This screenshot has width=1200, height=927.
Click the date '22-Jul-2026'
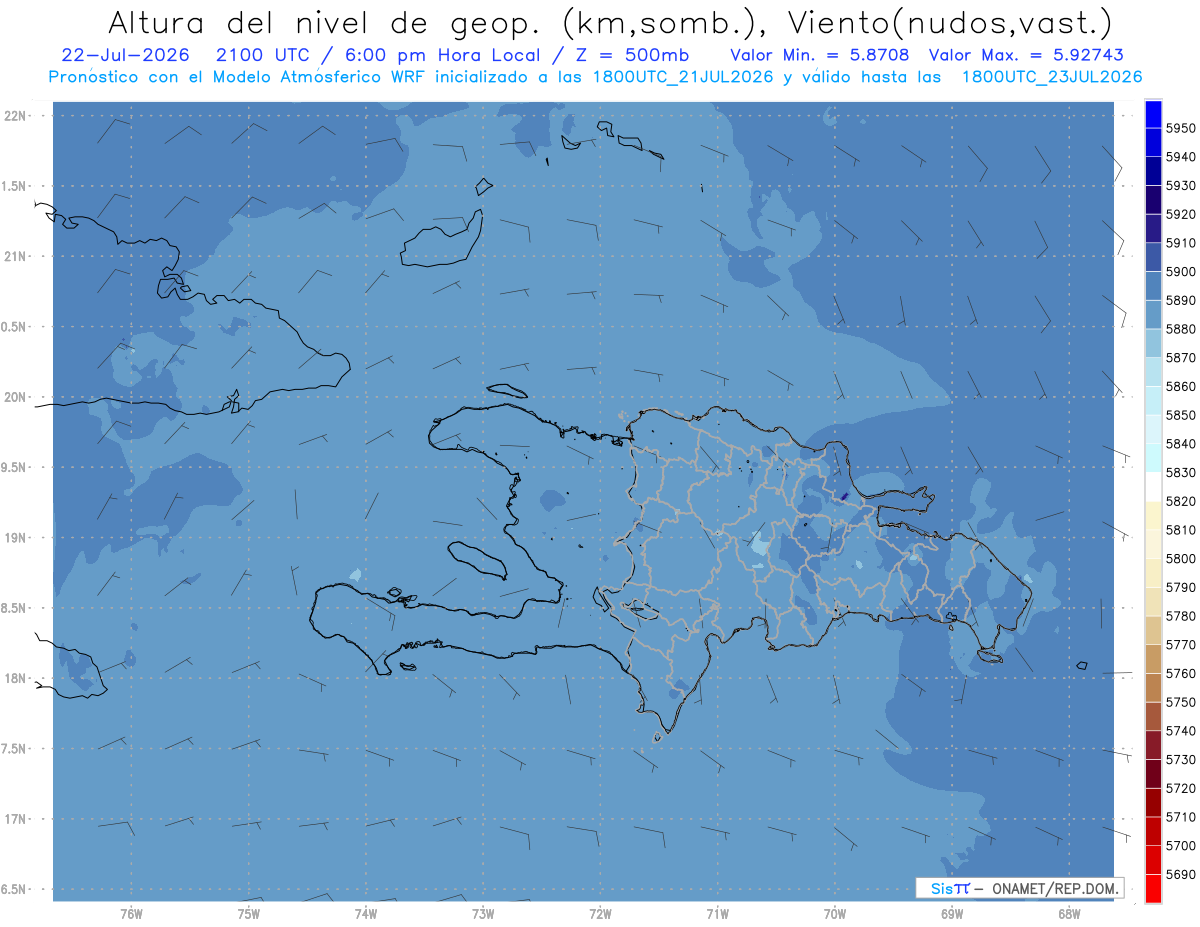pyautogui.click(x=125, y=55)
